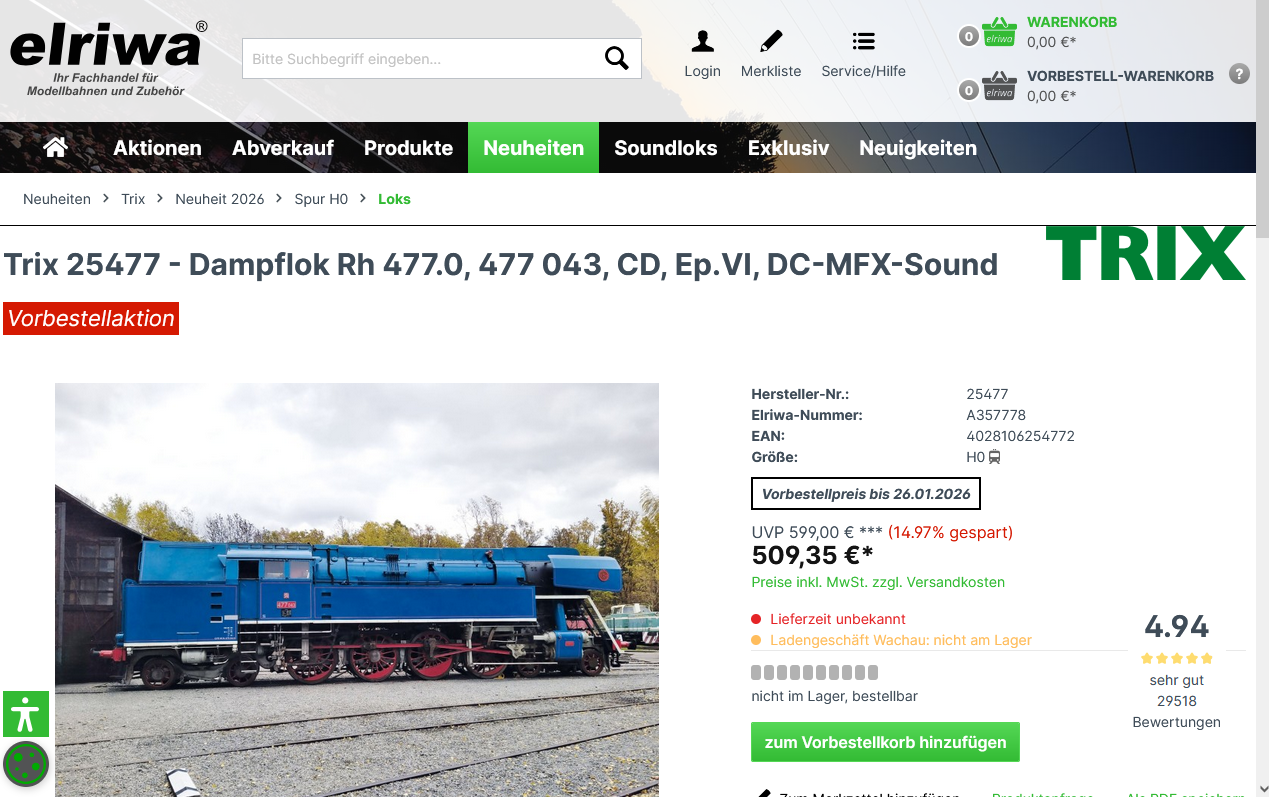The width and height of the screenshot is (1269, 797).
Task: Click the 4.94 star ratings widget
Action: tap(1177, 670)
